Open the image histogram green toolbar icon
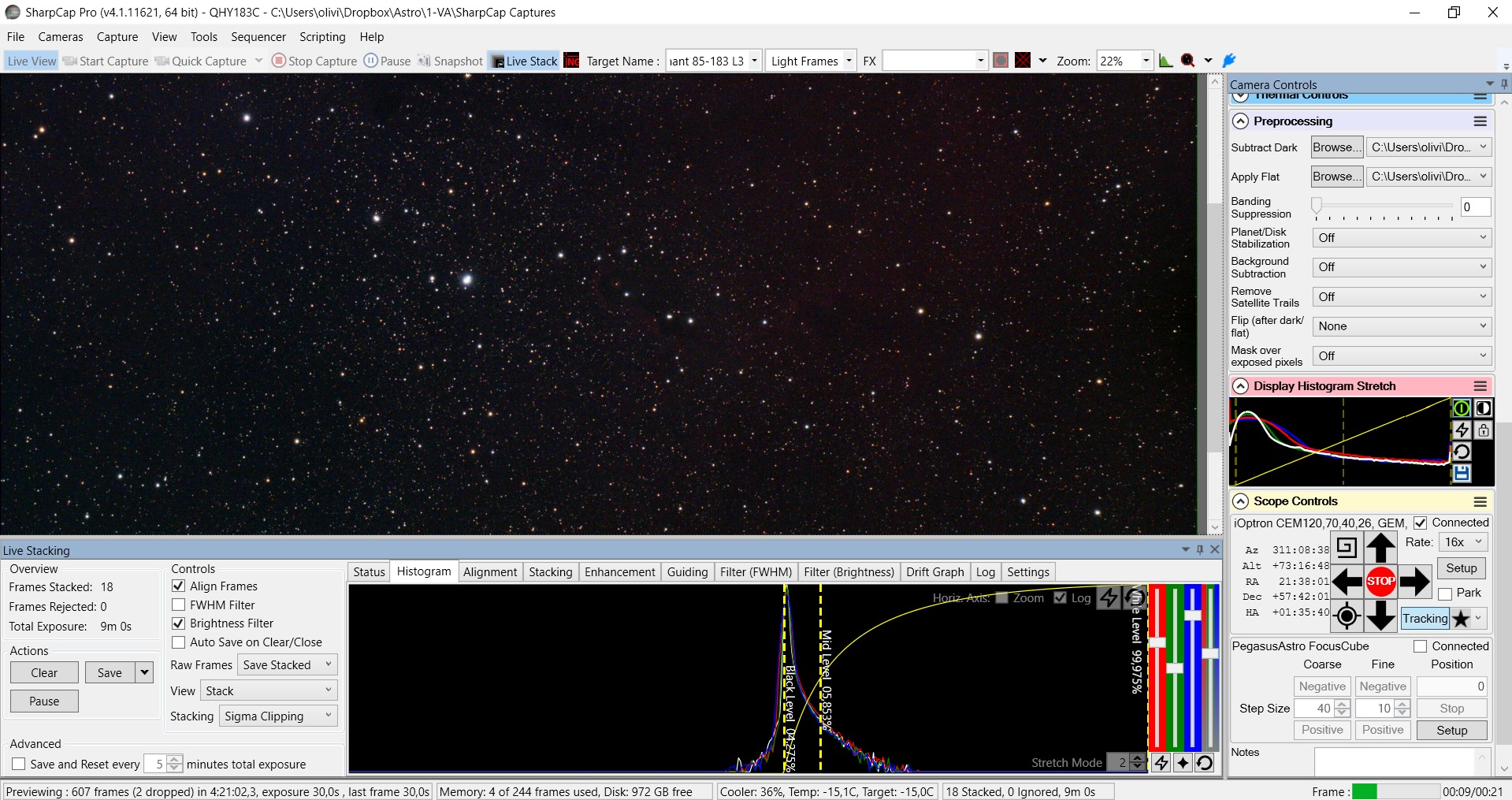 click(x=1165, y=61)
